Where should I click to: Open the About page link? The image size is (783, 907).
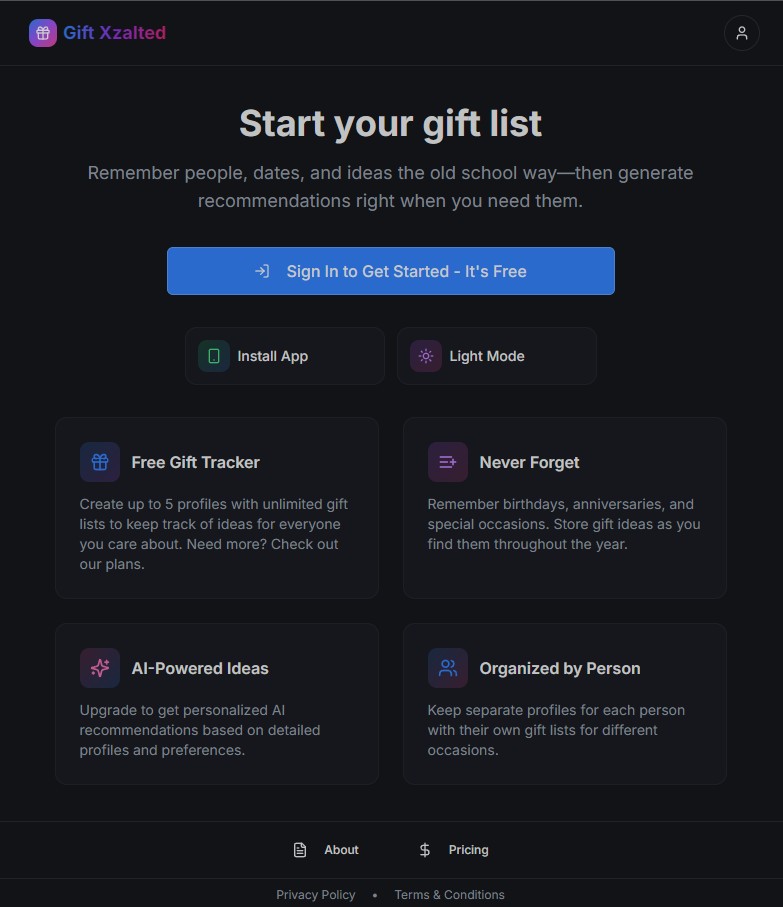[341, 850]
